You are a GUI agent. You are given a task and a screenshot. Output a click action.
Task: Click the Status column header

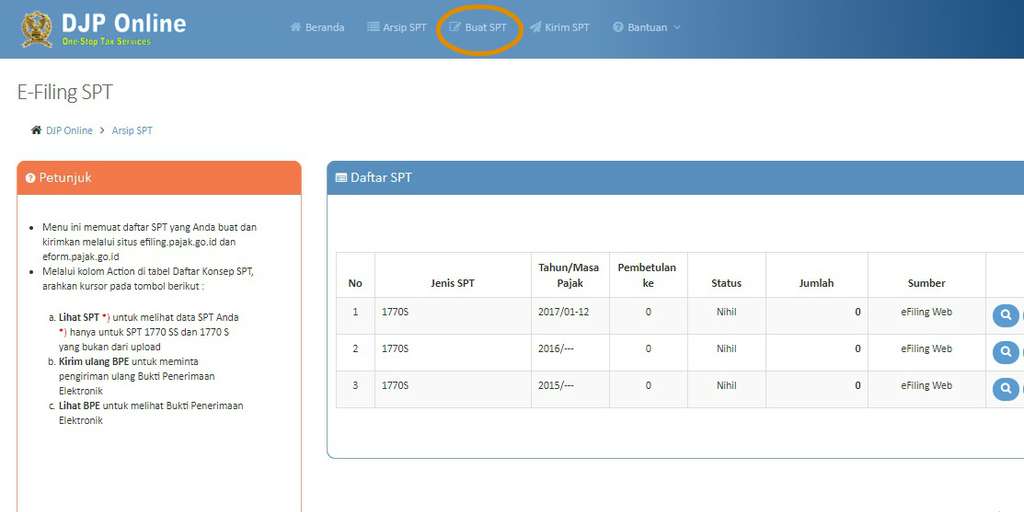[x=726, y=283]
